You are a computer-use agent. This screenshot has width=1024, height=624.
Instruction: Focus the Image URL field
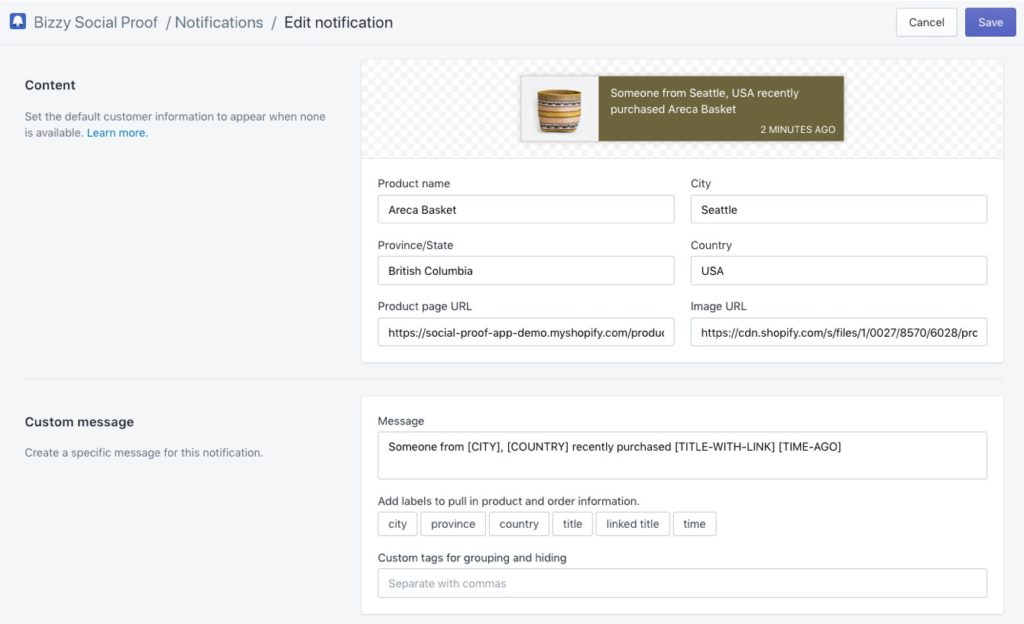pos(839,332)
